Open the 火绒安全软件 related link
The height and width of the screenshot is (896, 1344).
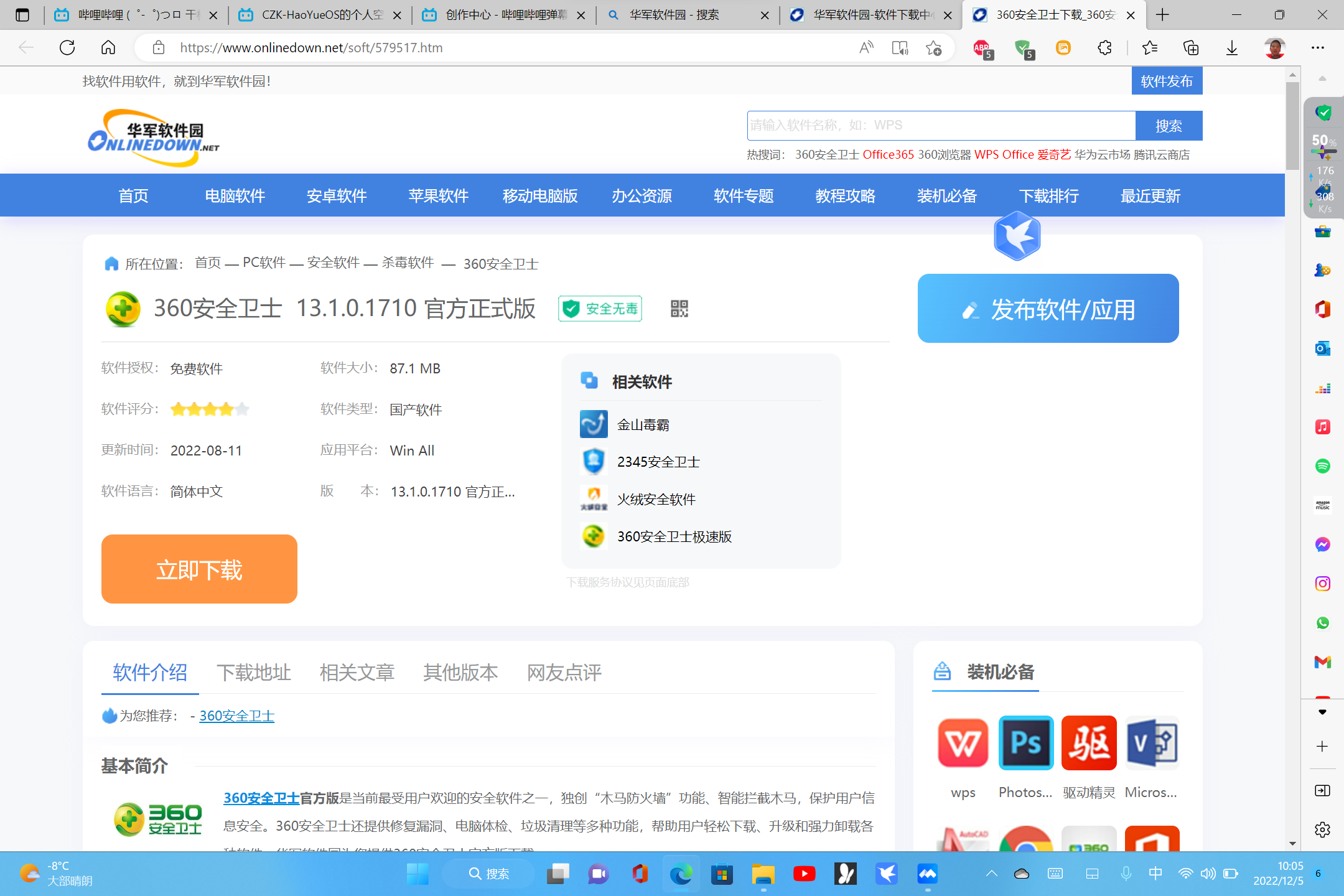pyautogui.click(x=656, y=499)
